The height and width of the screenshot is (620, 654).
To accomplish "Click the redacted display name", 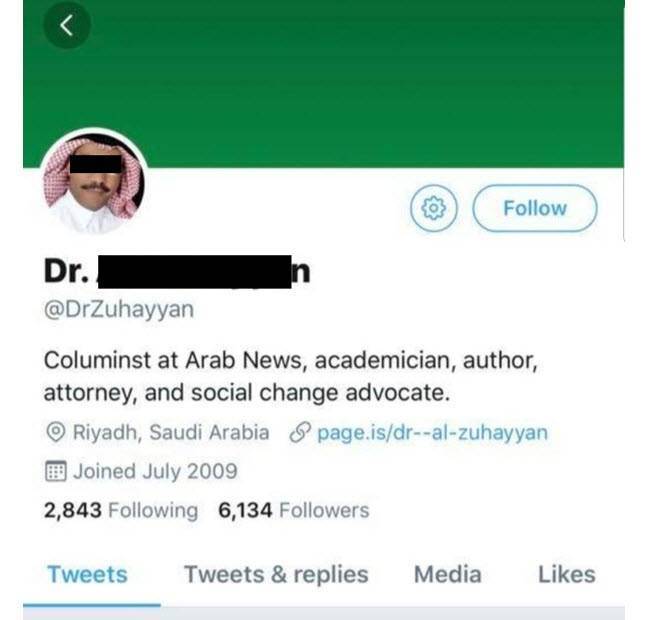I will [177, 272].
